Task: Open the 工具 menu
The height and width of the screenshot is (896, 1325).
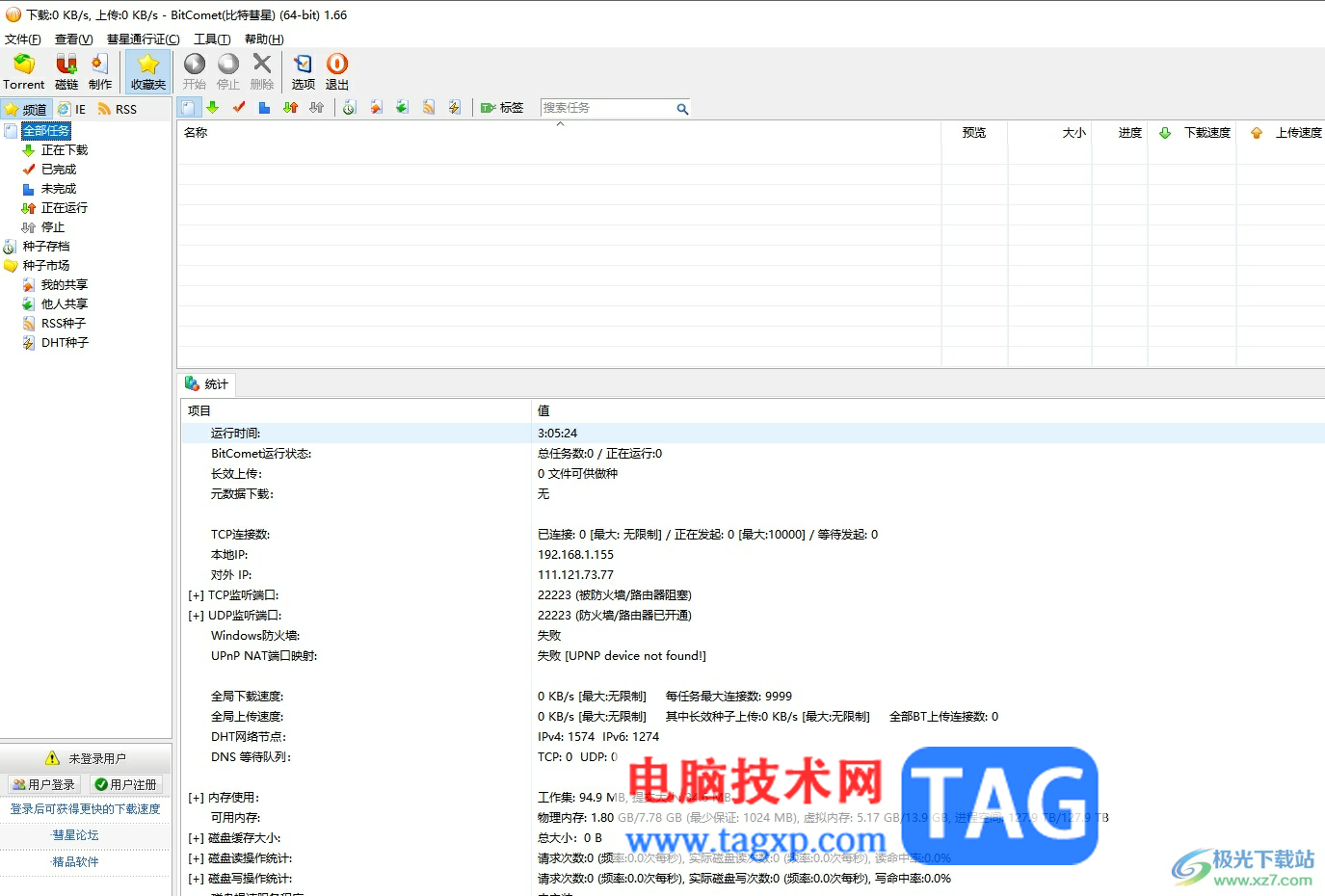Action: (x=212, y=40)
